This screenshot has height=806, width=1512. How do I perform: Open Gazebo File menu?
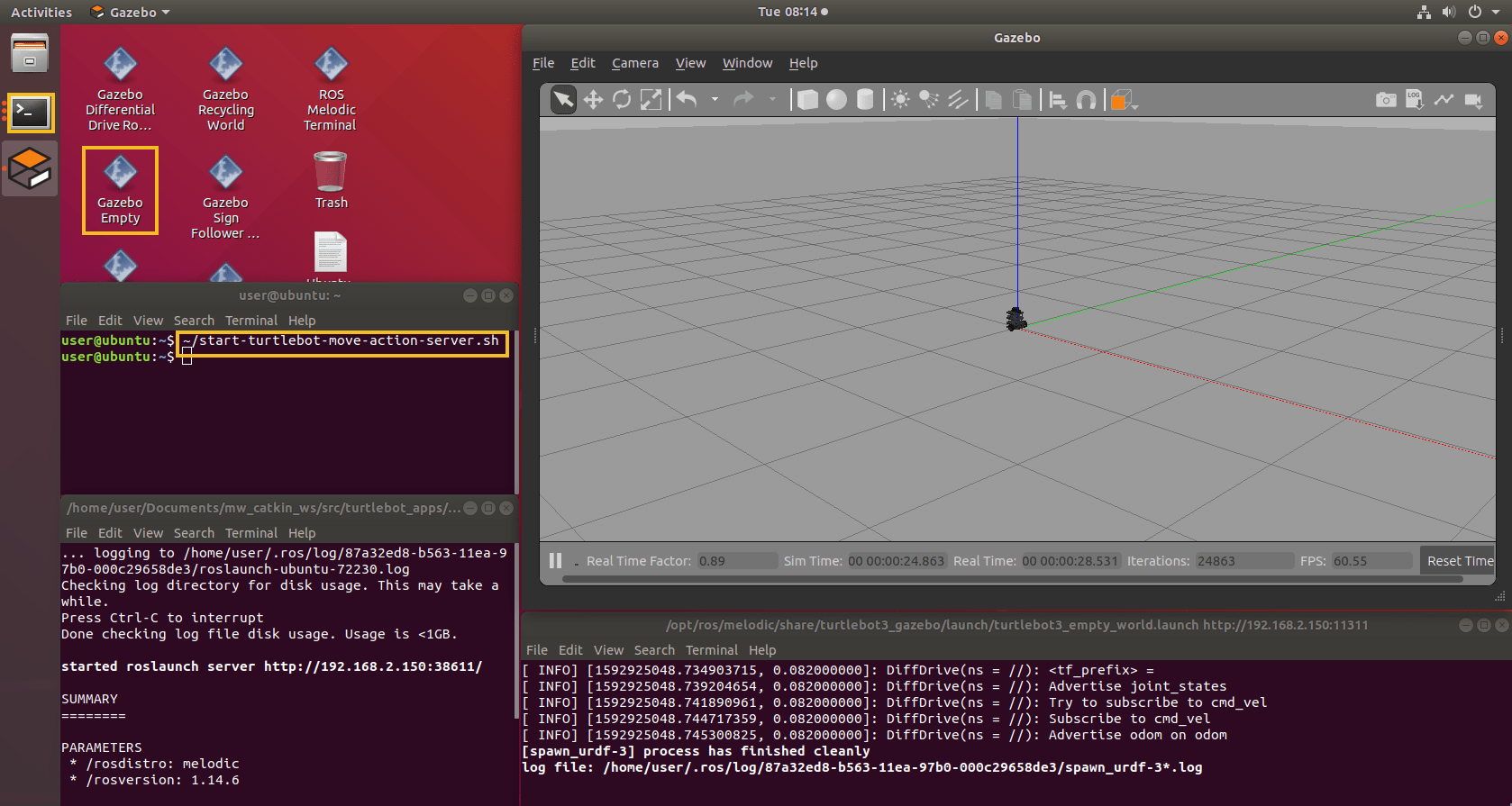543,63
